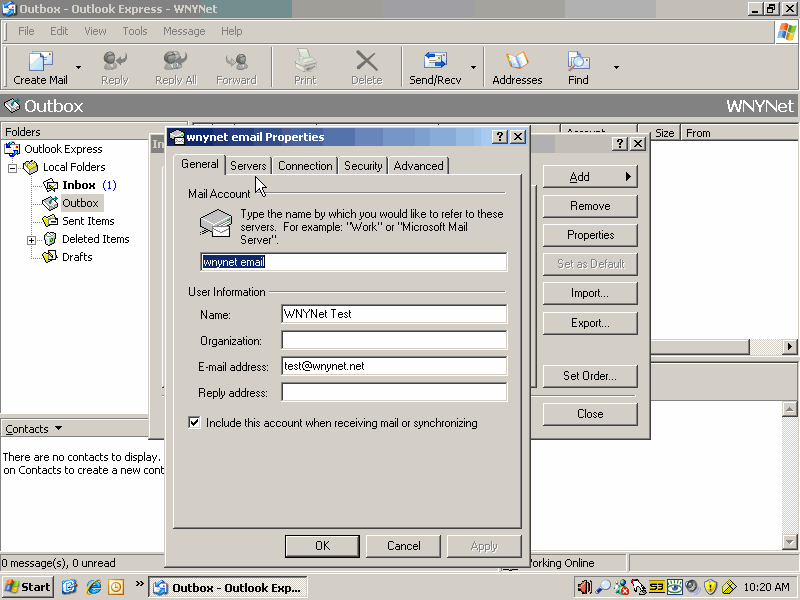
Task: Select the Deleted Items folder icon
Action: coord(51,239)
